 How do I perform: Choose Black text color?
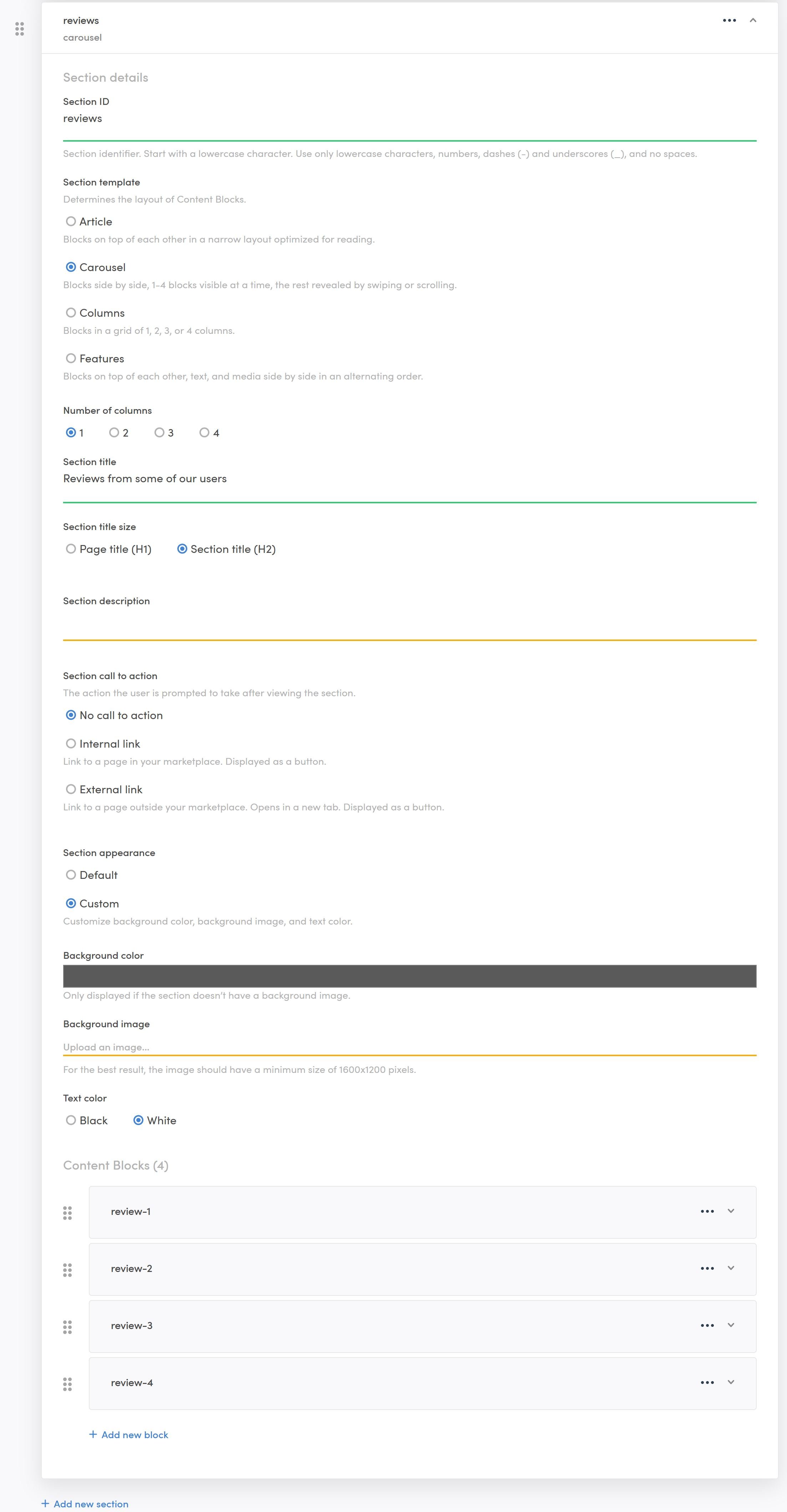71,1120
